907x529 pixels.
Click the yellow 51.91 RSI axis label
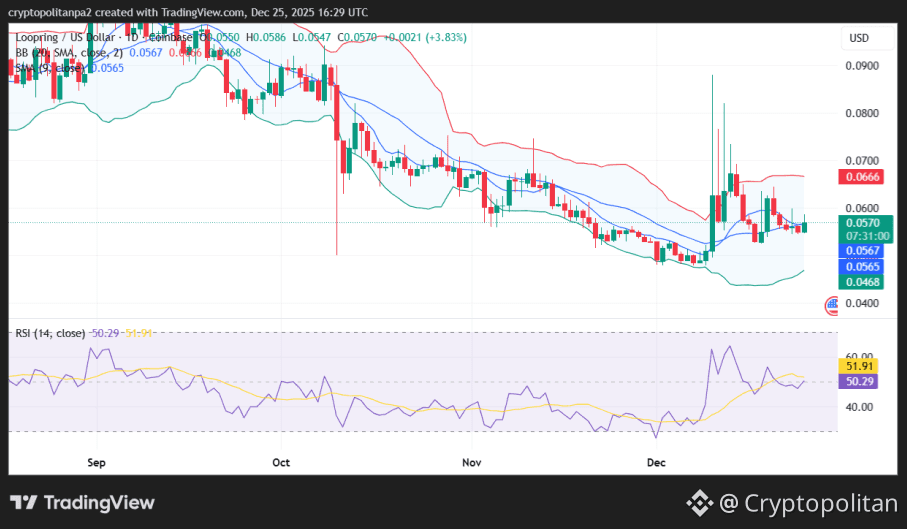point(858,366)
